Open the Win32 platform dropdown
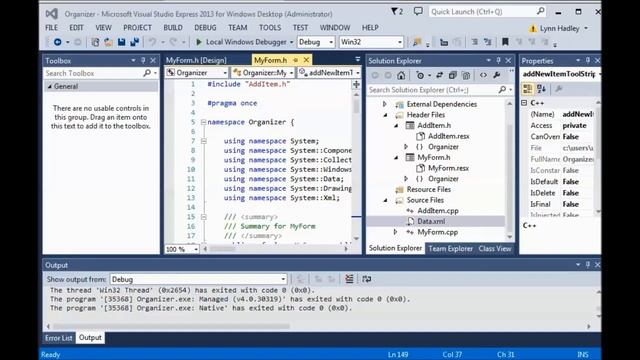Viewport: 640px width, 360px height. 371,42
